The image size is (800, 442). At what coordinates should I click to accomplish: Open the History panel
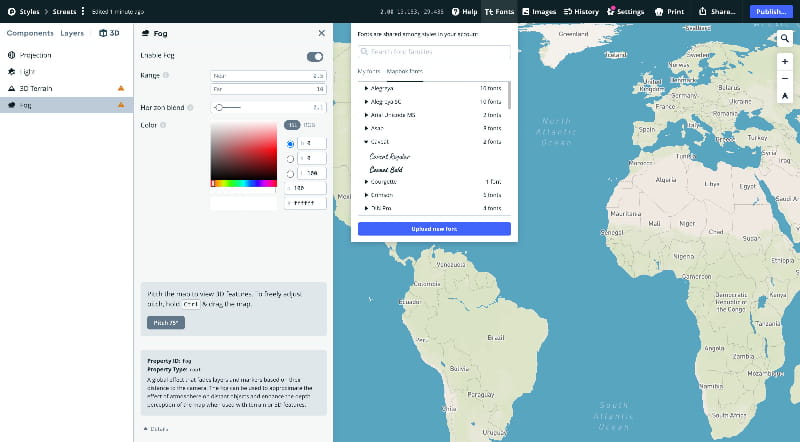click(x=581, y=11)
